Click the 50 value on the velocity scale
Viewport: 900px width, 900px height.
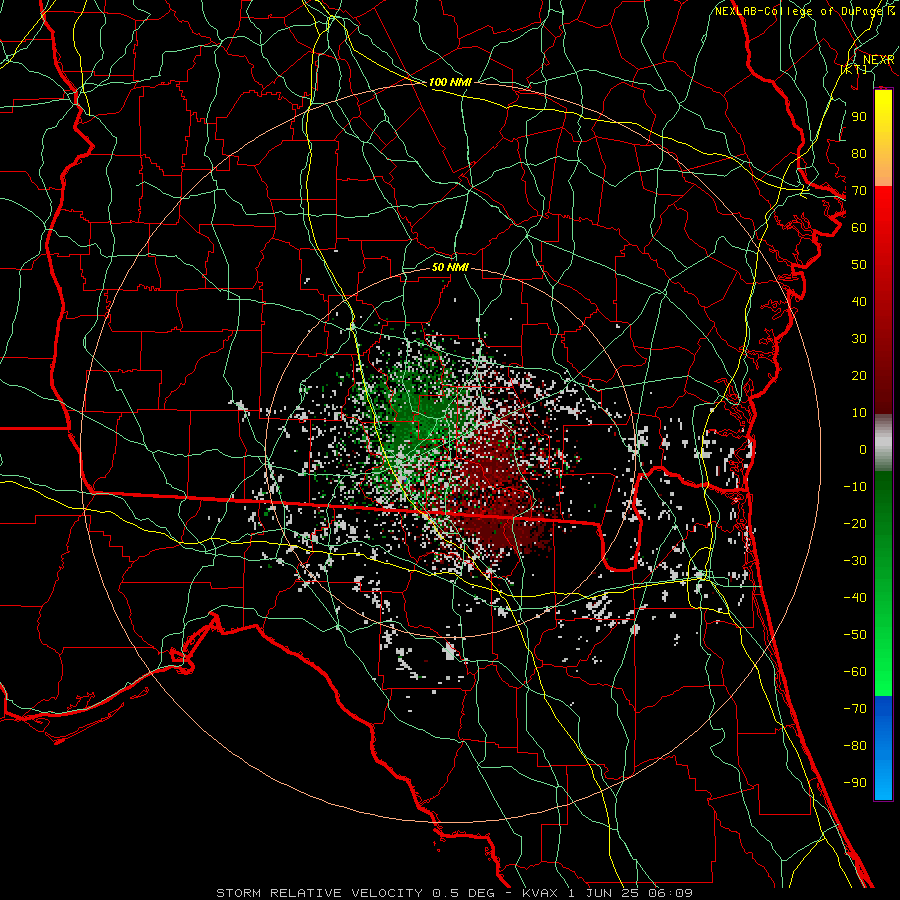coord(859,265)
